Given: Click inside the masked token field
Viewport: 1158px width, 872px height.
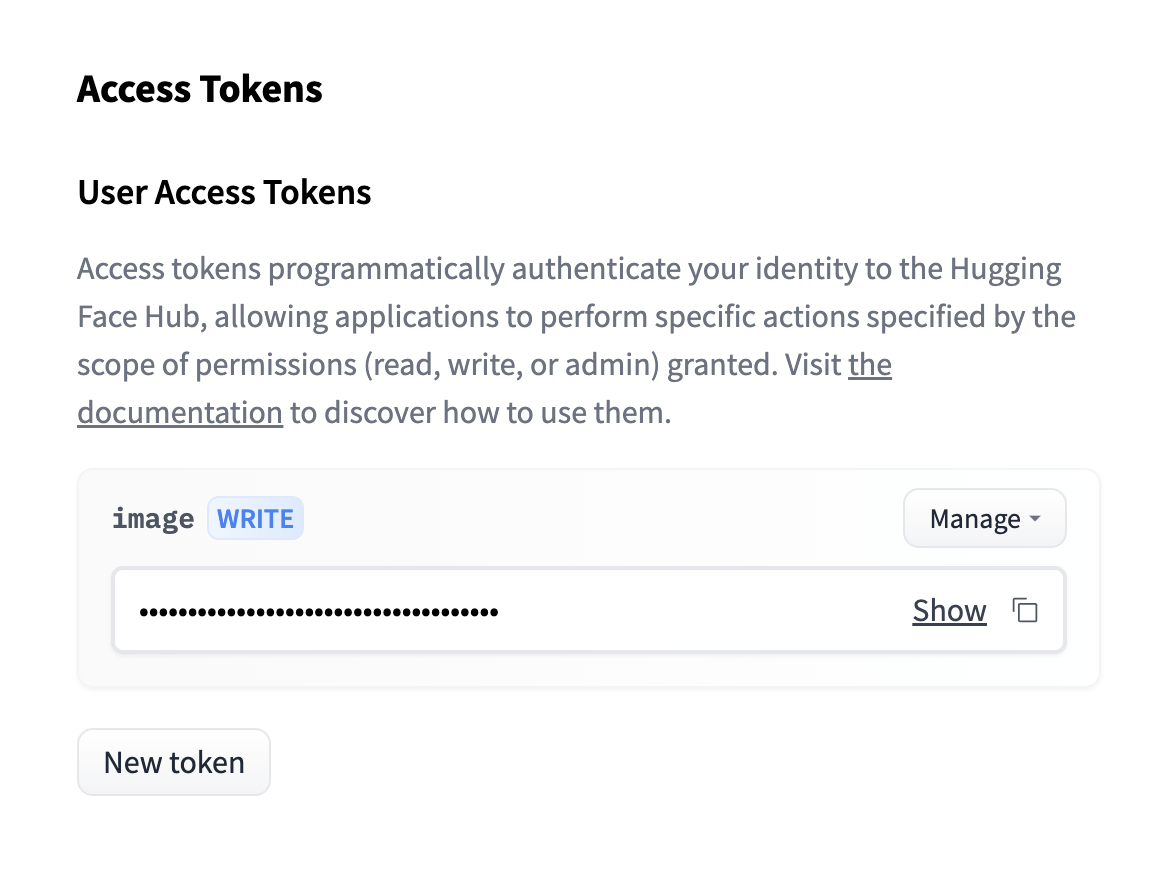Looking at the screenshot, I should [x=700, y=610].
